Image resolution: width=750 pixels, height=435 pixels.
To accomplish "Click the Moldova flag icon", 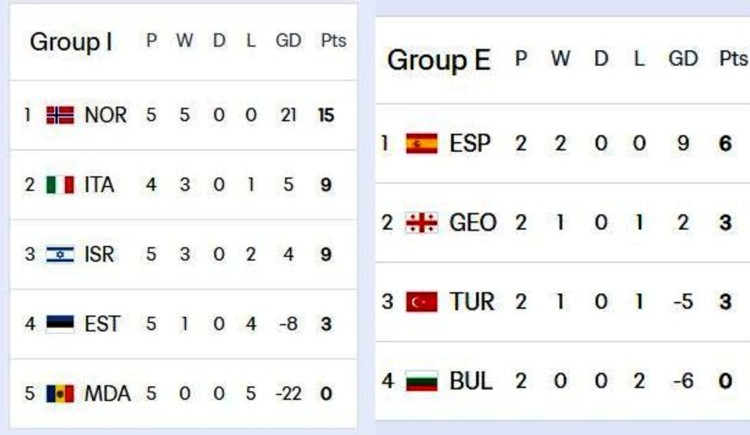I will (60, 394).
